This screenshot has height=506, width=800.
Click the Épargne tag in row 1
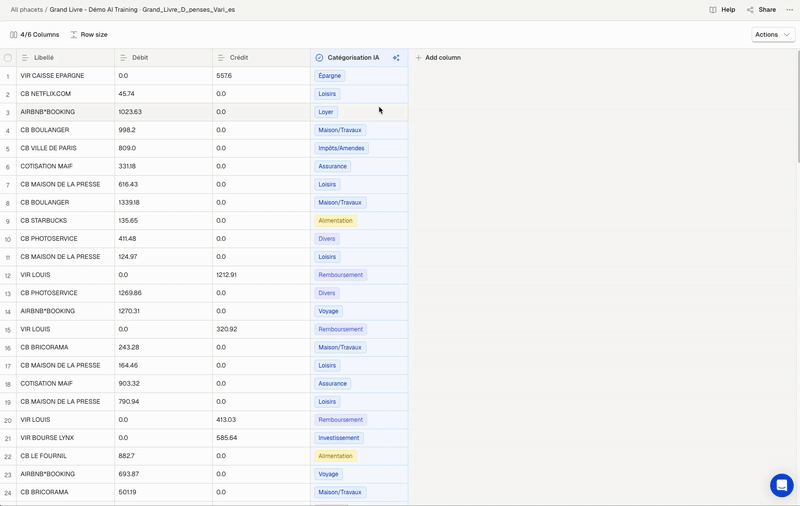pyautogui.click(x=330, y=75)
